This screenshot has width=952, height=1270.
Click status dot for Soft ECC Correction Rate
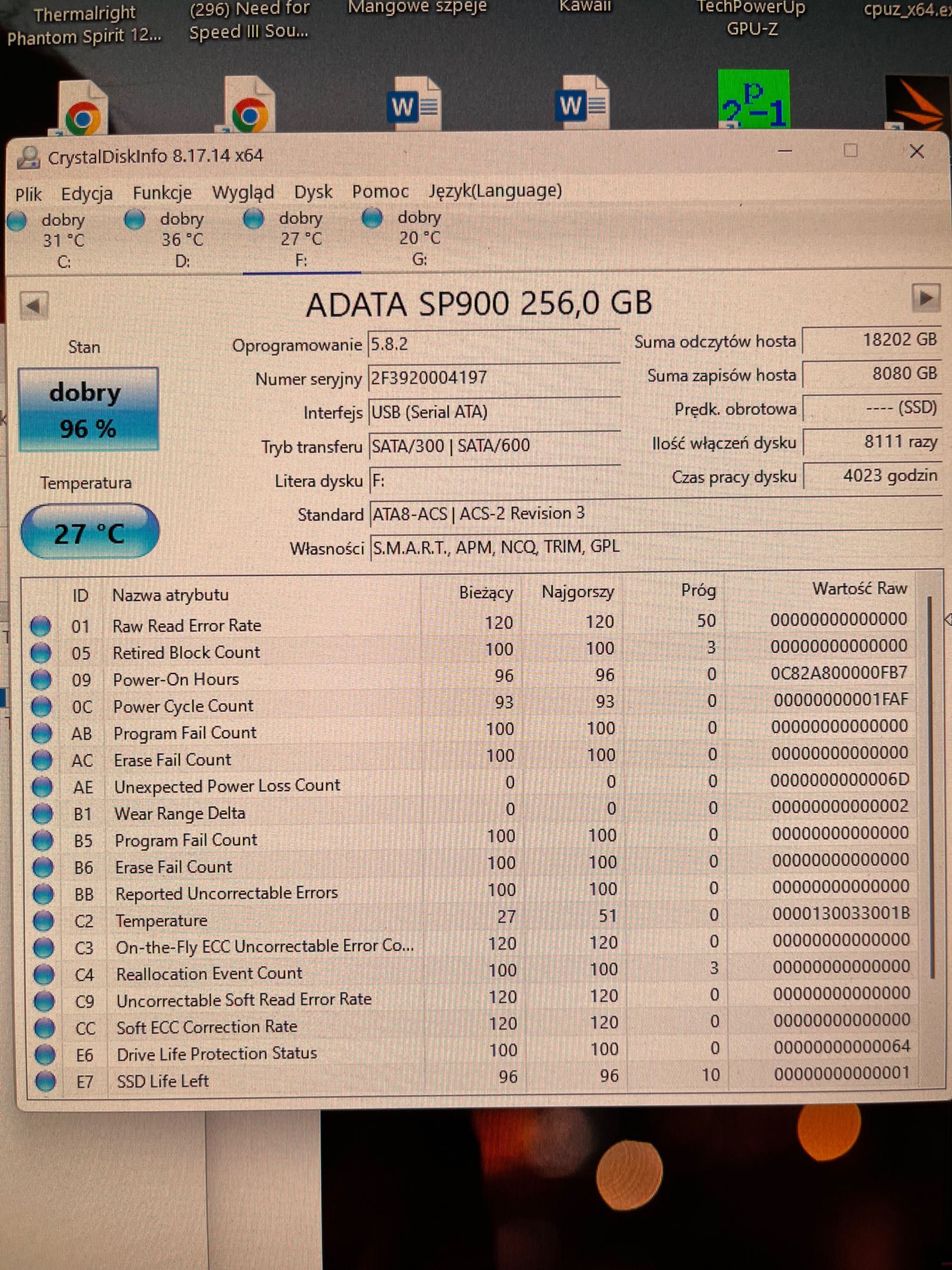pos(44,1028)
